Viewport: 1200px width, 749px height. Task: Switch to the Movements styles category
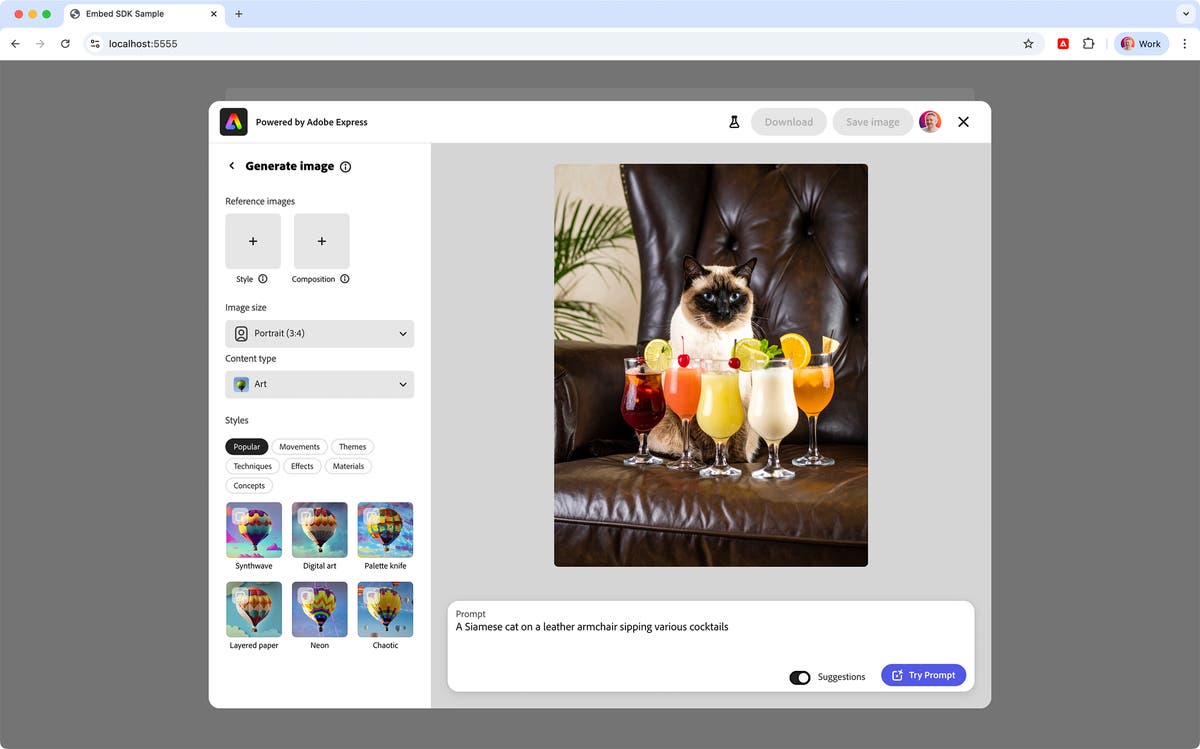coord(299,446)
